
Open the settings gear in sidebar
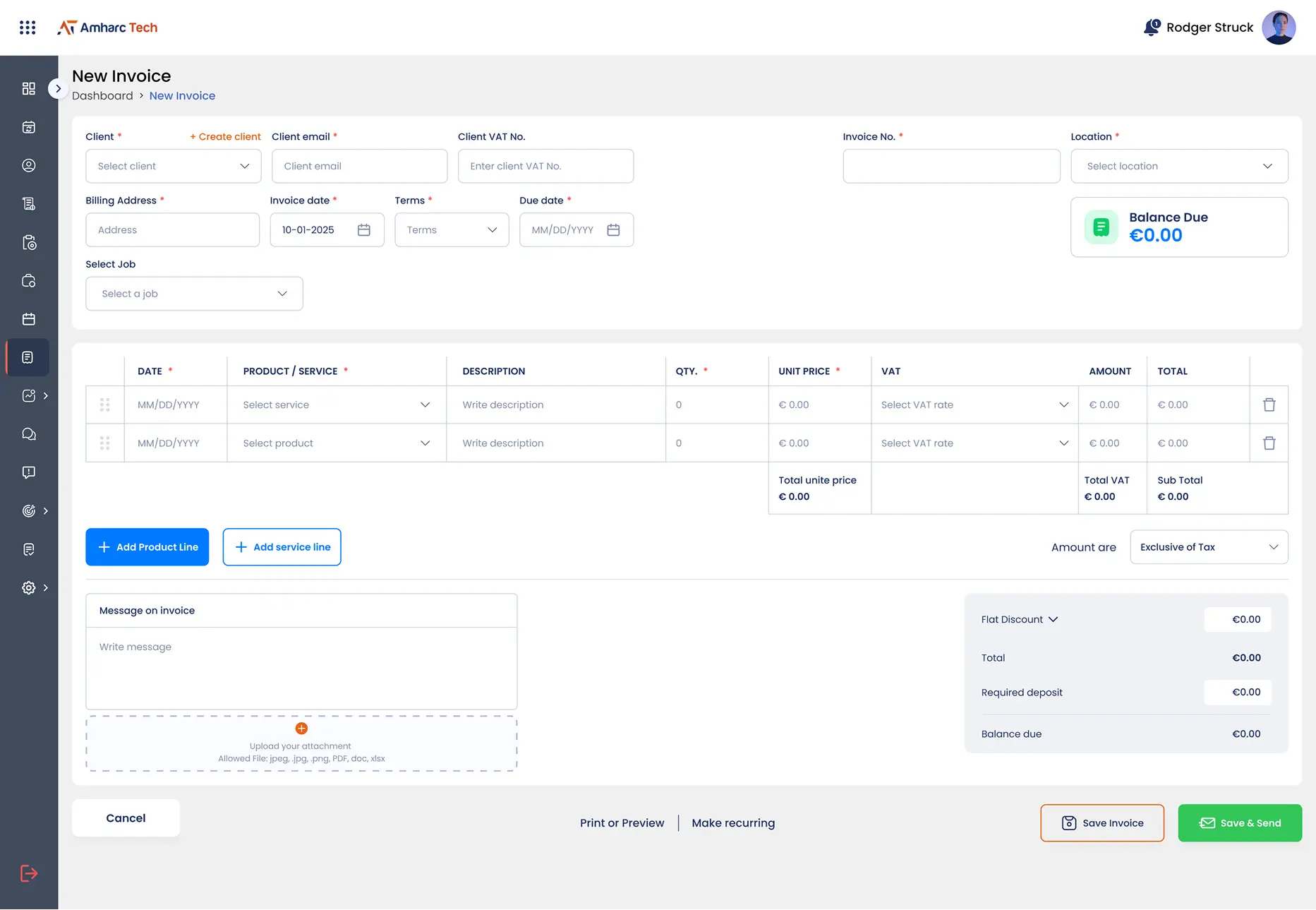(x=29, y=587)
